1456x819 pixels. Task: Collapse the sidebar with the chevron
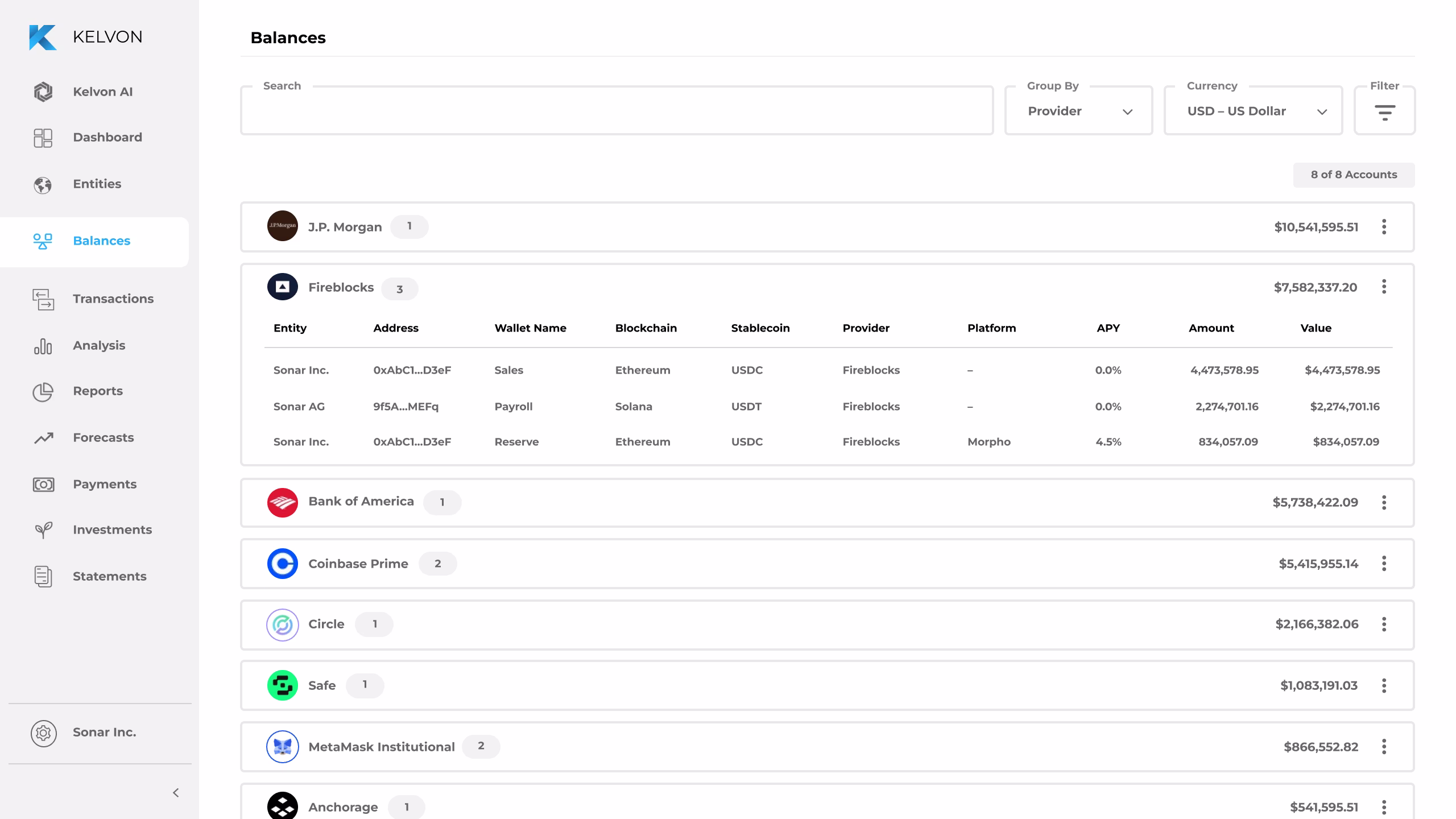[x=176, y=793]
